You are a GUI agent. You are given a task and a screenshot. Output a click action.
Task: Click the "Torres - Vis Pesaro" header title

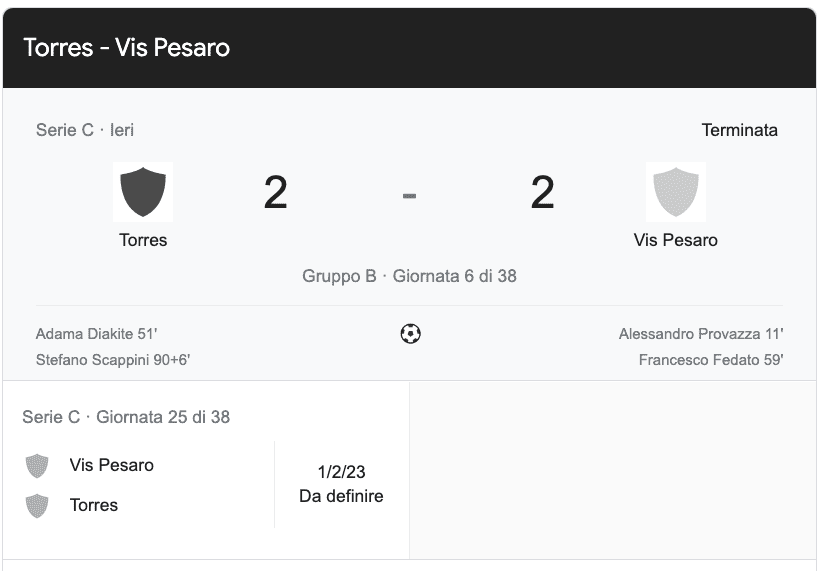pos(126,48)
